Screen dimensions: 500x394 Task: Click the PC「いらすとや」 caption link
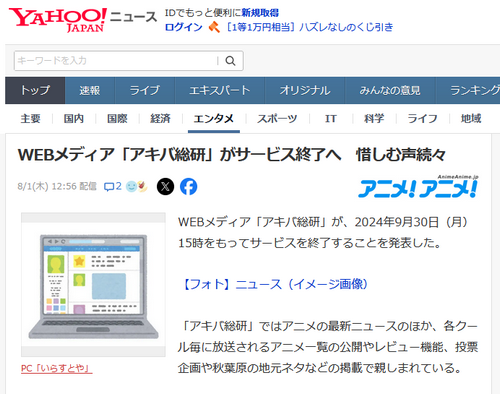pos(57,368)
